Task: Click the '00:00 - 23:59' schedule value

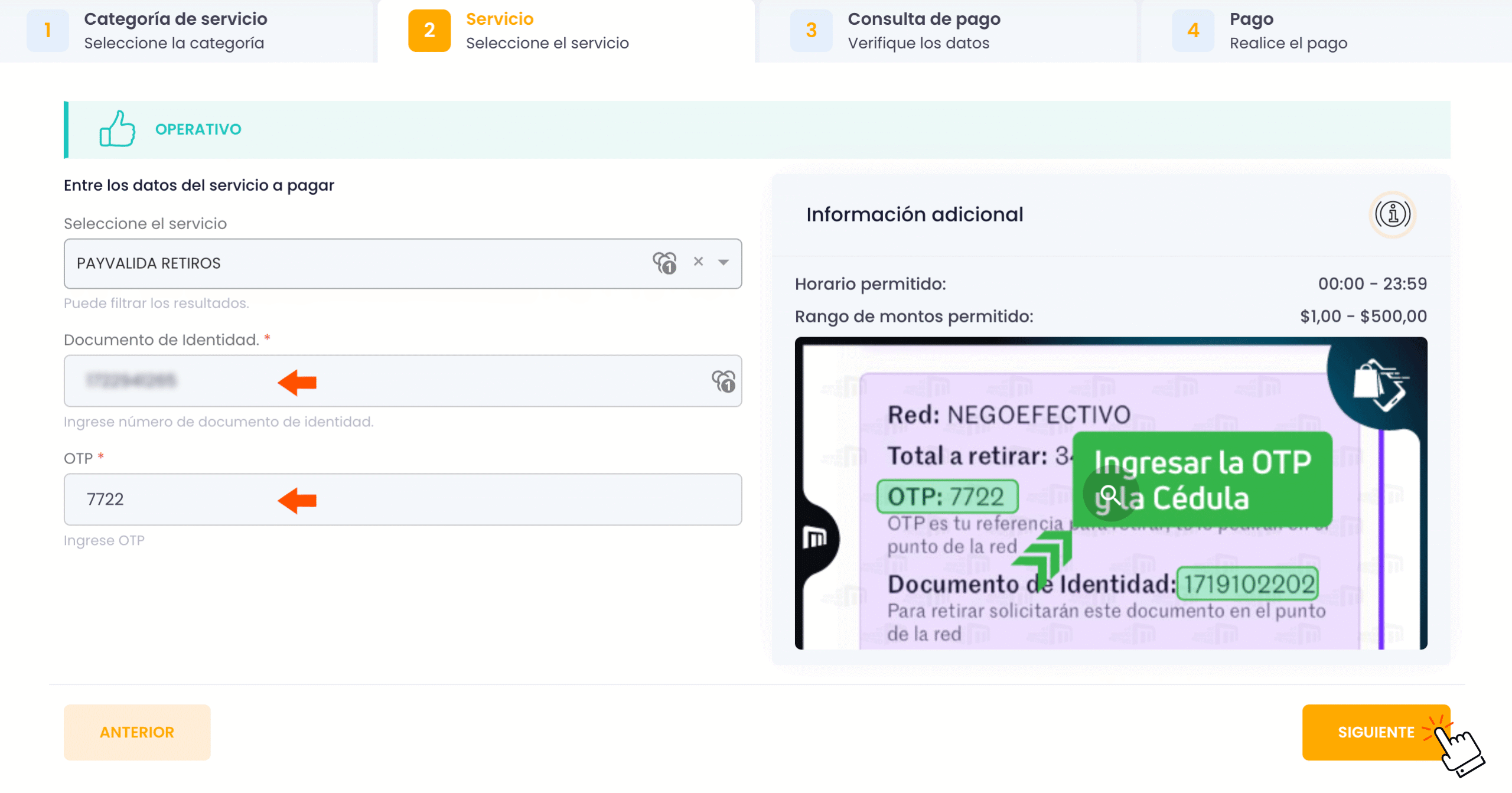Action: tap(1373, 284)
